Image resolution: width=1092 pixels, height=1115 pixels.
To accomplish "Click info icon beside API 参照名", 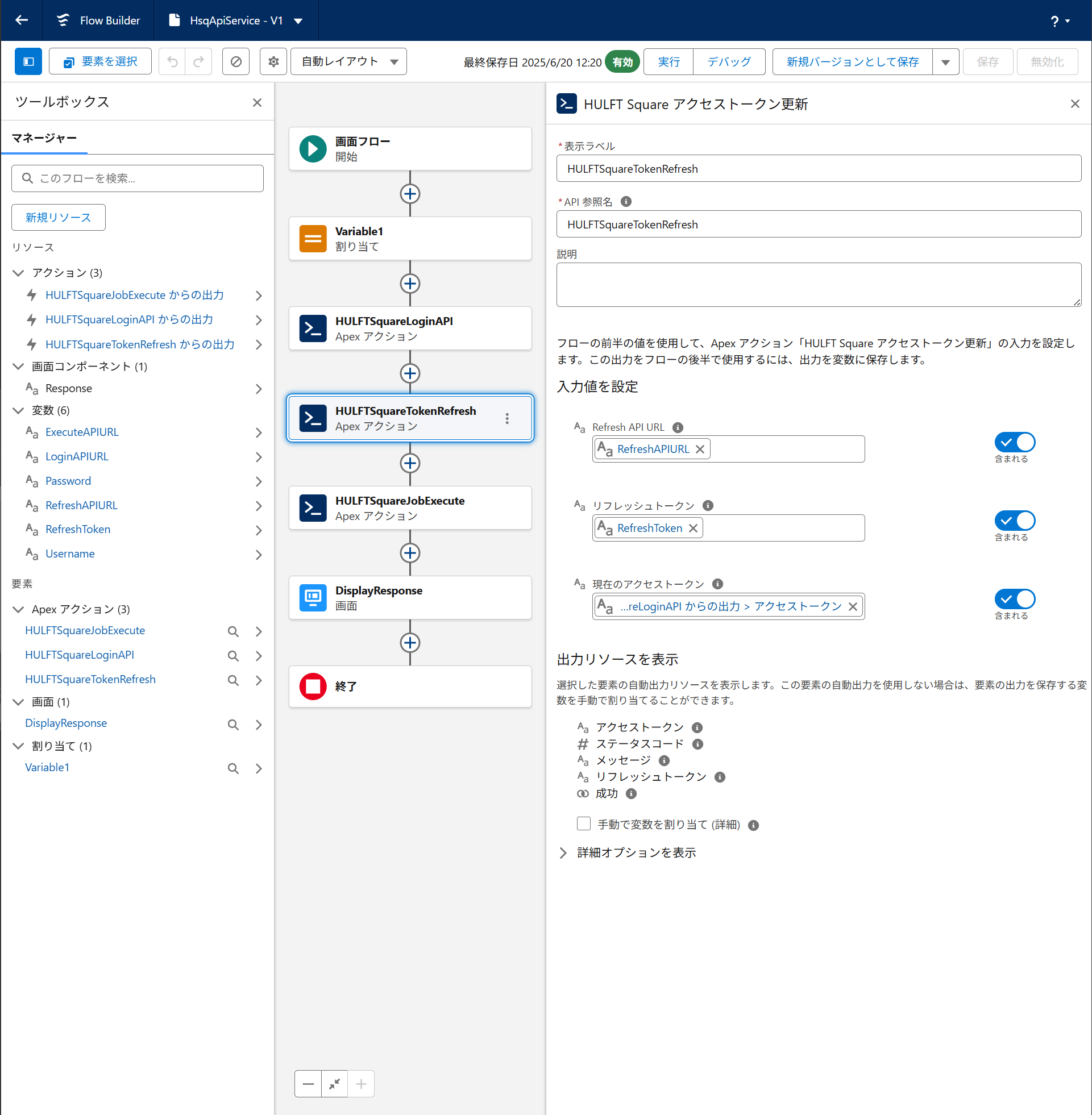I will click(x=626, y=202).
